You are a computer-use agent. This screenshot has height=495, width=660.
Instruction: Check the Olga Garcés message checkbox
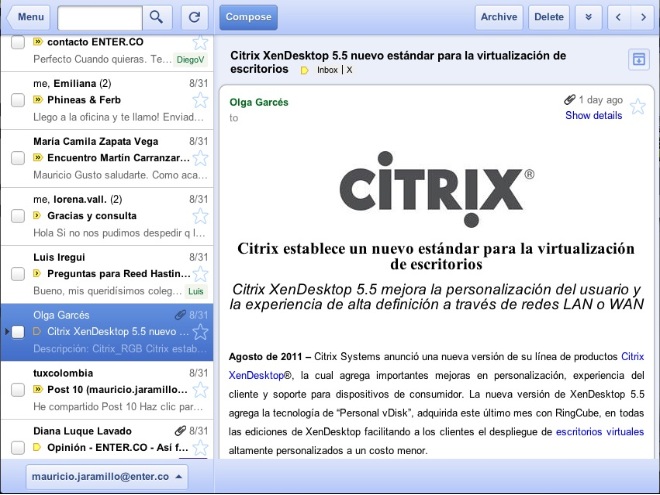point(18,332)
